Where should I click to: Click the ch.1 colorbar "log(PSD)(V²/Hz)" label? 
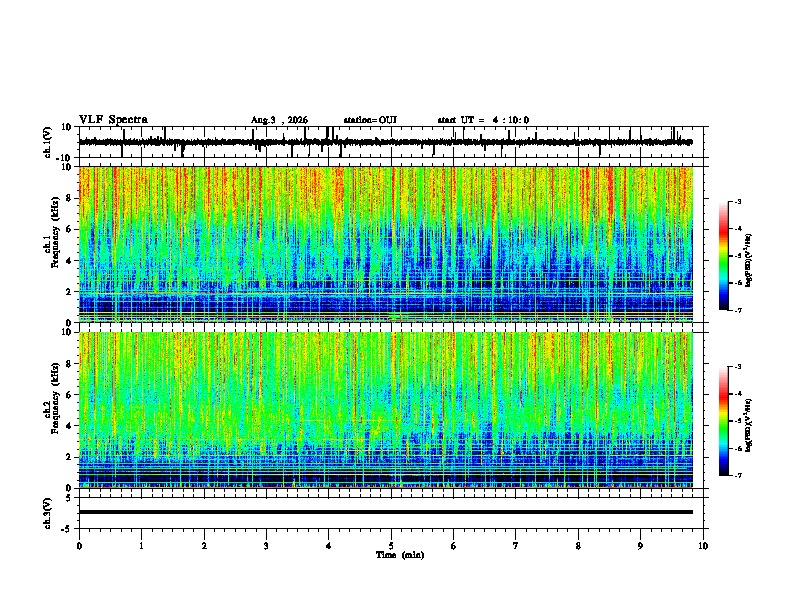(748, 260)
